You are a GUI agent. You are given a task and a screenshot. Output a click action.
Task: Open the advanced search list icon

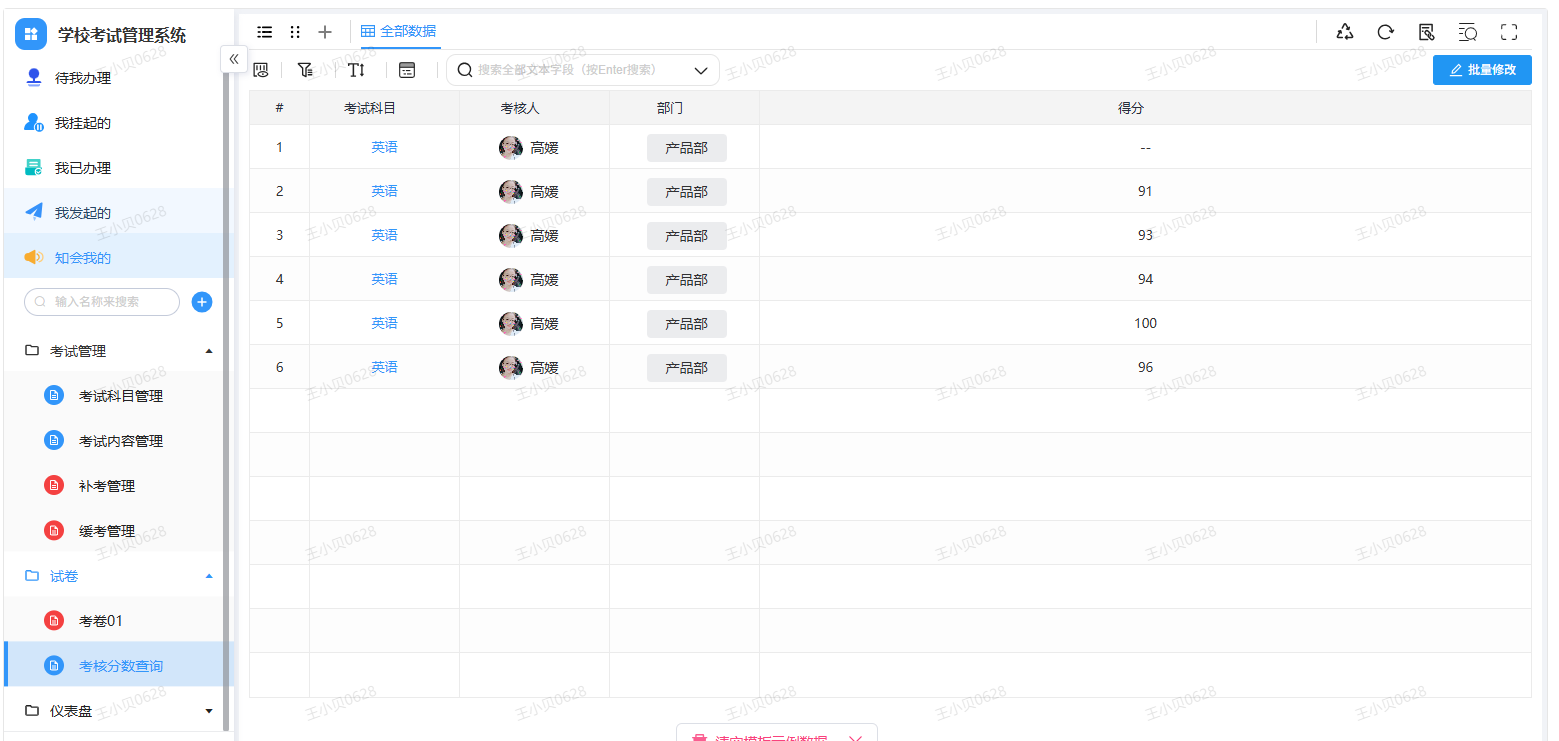pos(1468,32)
